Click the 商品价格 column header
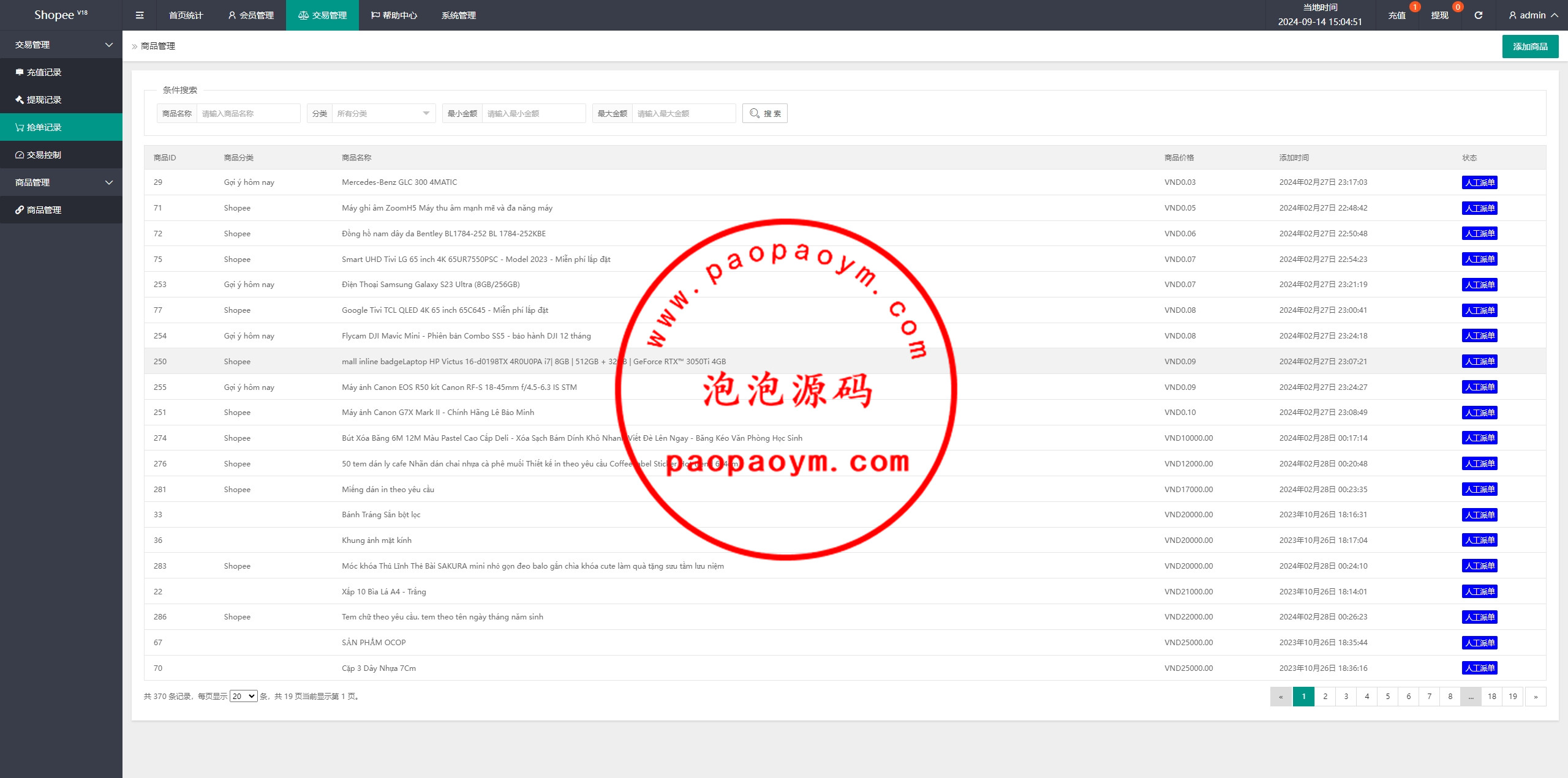This screenshot has width=1568, height=778. pos(1179,158)
